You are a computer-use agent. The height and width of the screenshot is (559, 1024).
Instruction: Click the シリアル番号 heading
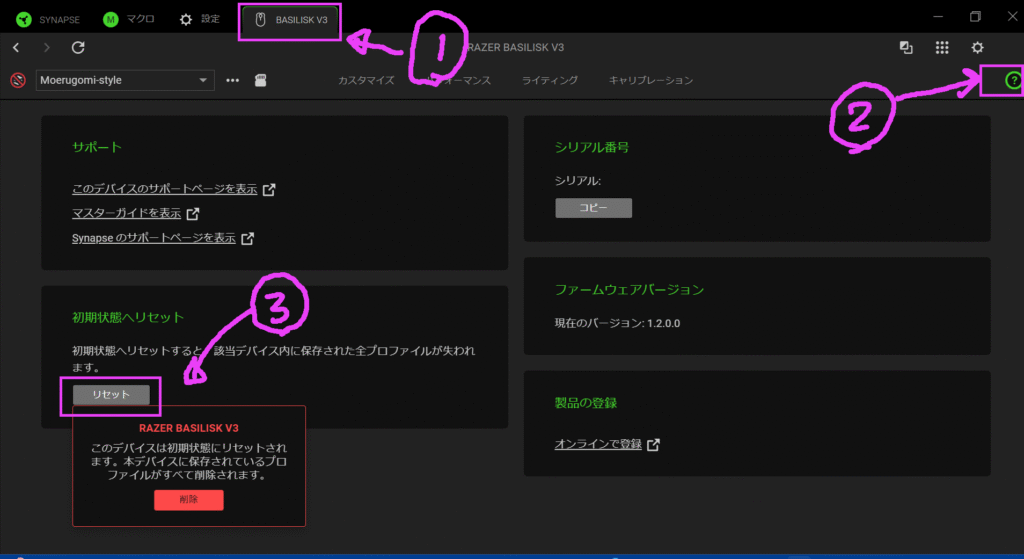592,147
